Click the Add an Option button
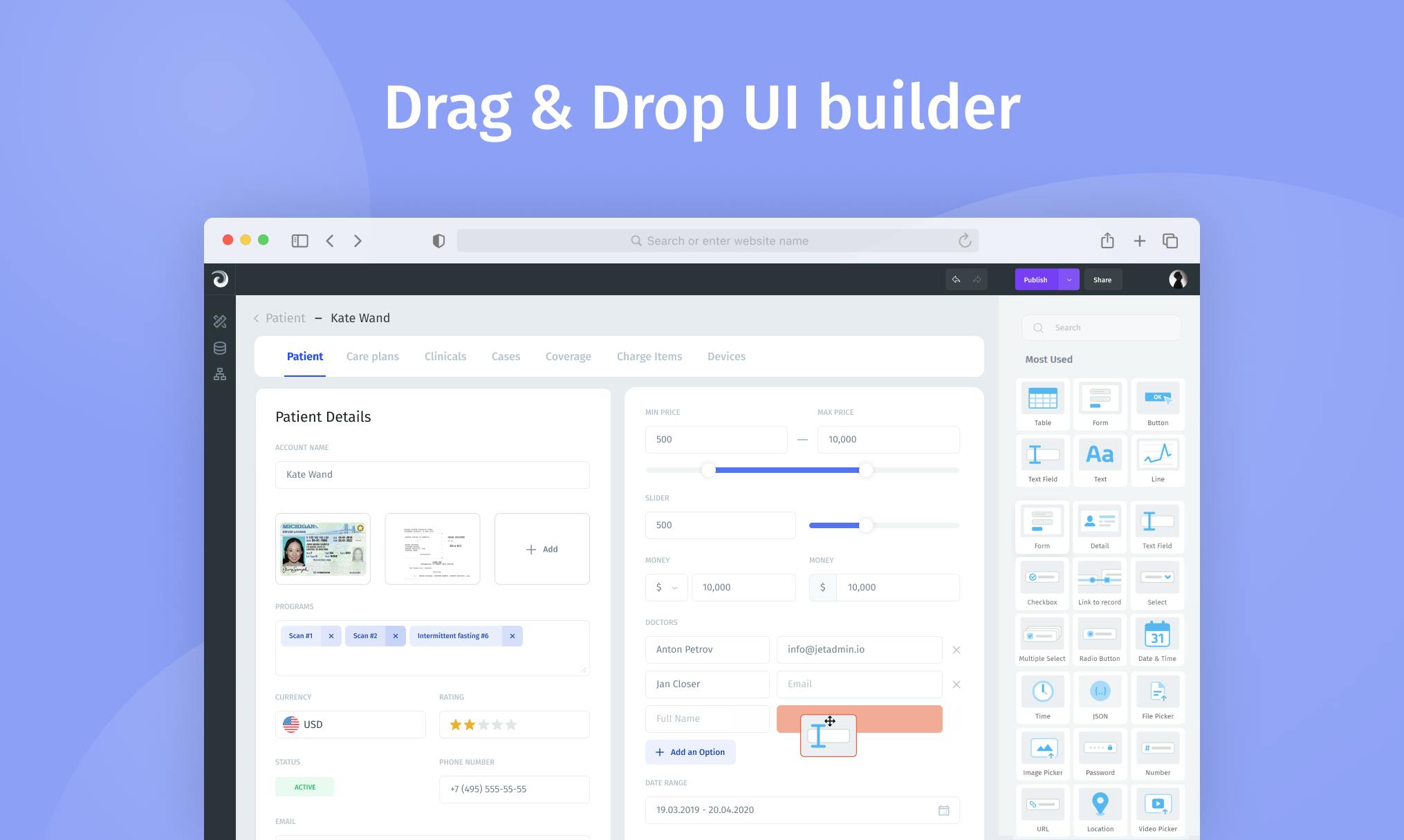 [690, 752]
